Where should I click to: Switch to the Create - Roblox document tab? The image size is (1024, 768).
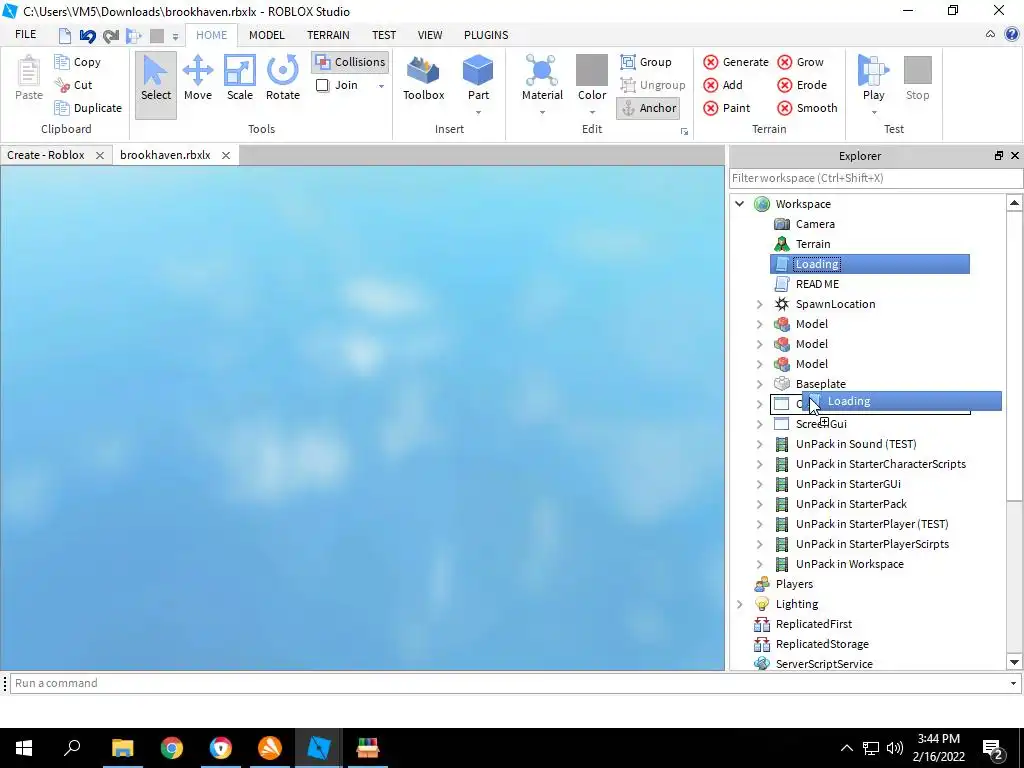(46, 155)
